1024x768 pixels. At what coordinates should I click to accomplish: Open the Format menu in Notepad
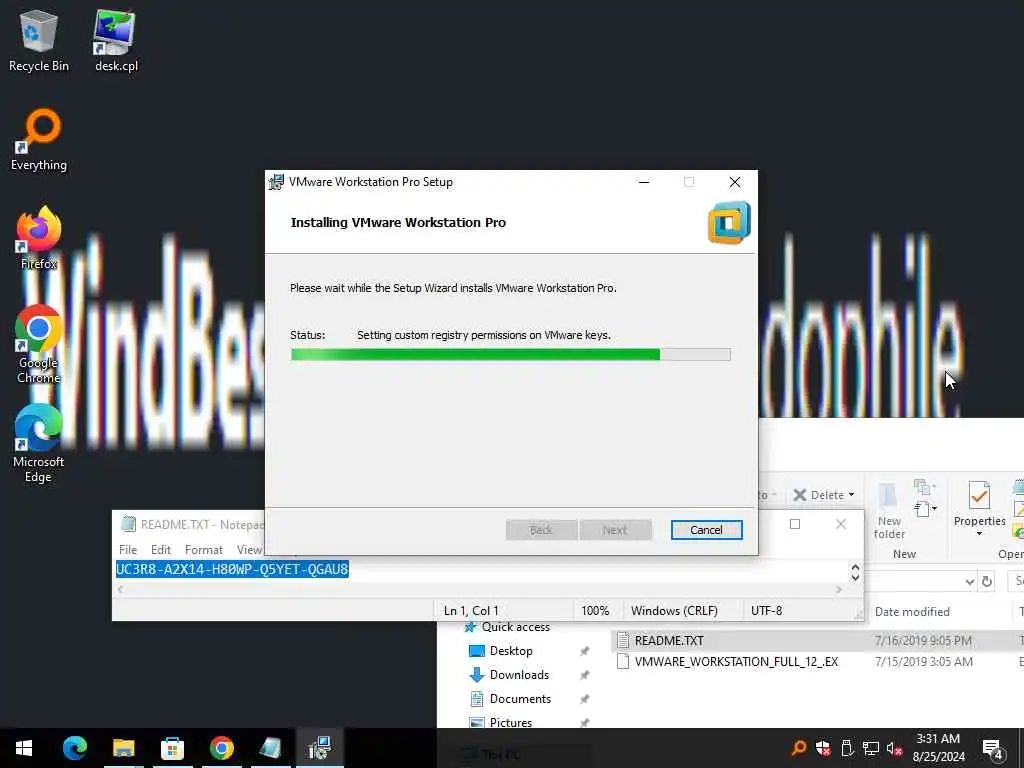point(204,550)
